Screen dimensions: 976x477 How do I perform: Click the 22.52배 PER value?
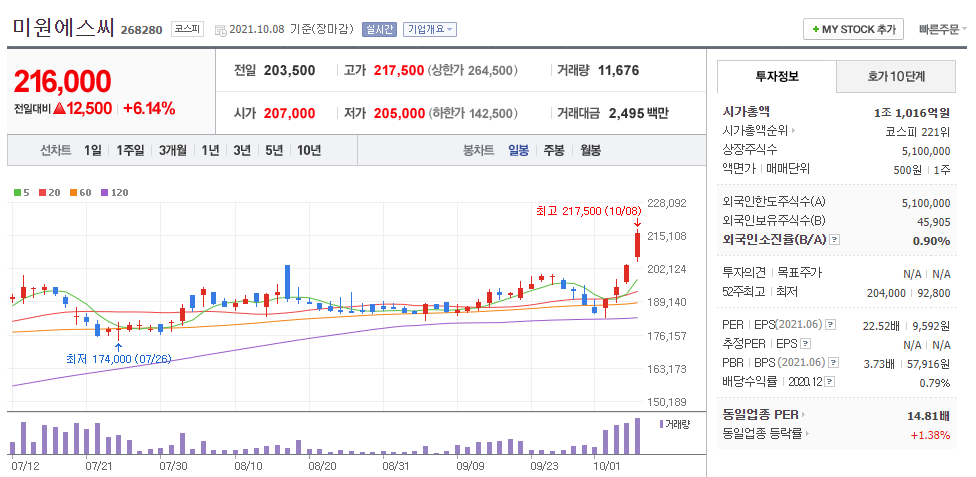(881, 325)
